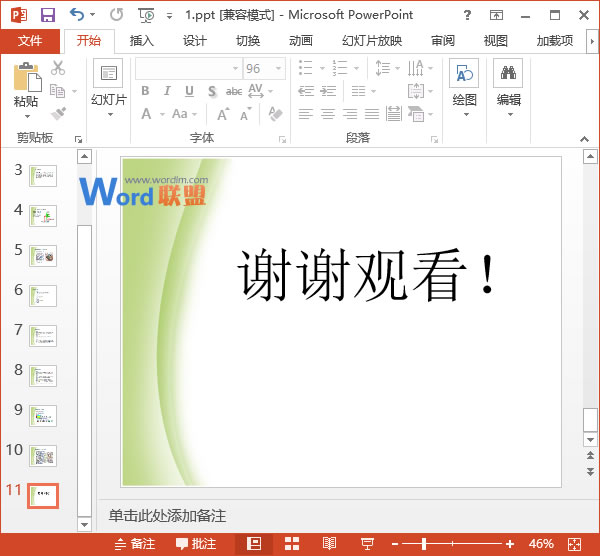Select slide 5 thumbnail
This screenshot has height=556, width=600.
tap(43, 256)
